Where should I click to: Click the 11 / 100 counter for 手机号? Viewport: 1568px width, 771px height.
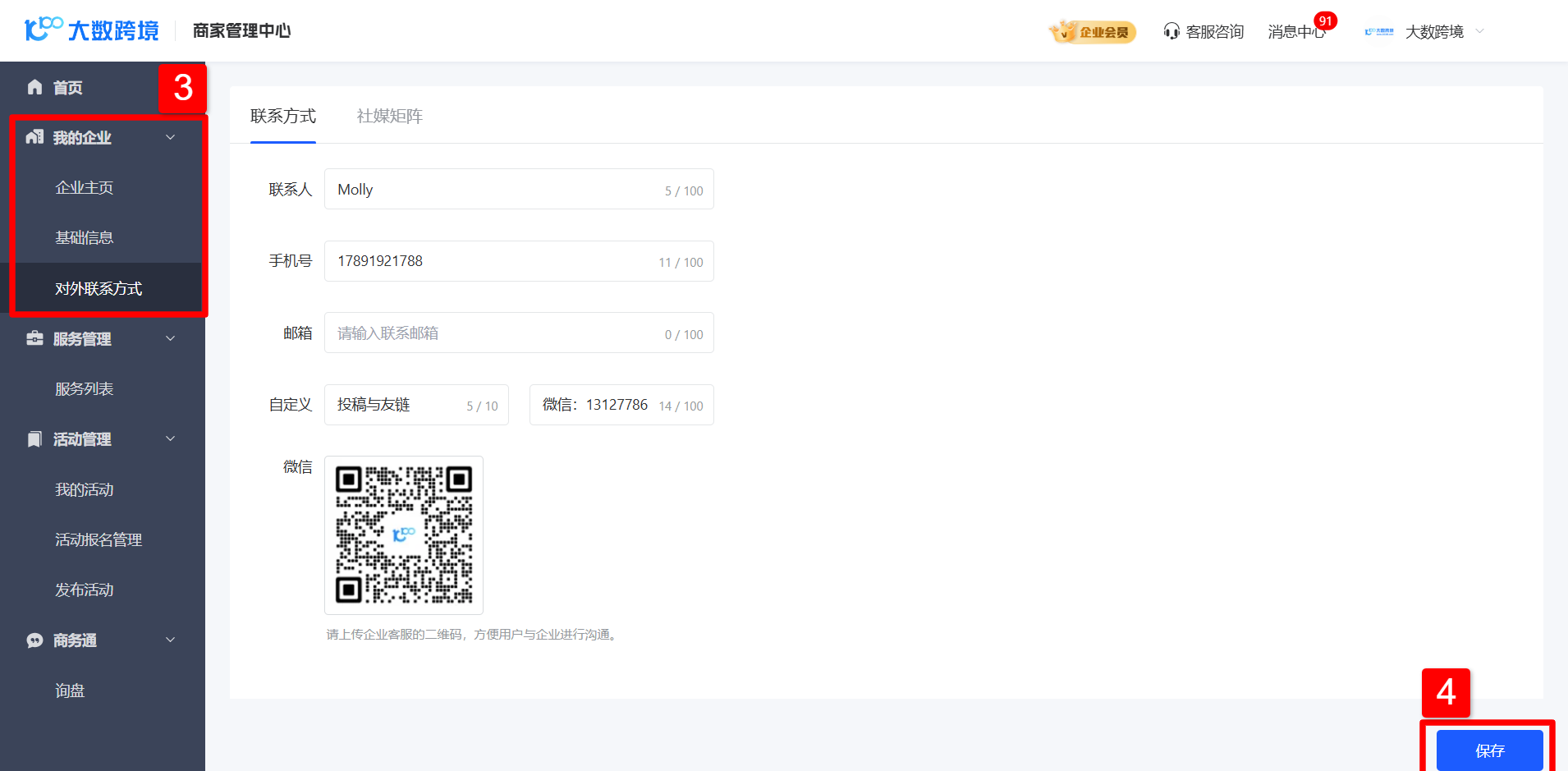coord(681,262)
